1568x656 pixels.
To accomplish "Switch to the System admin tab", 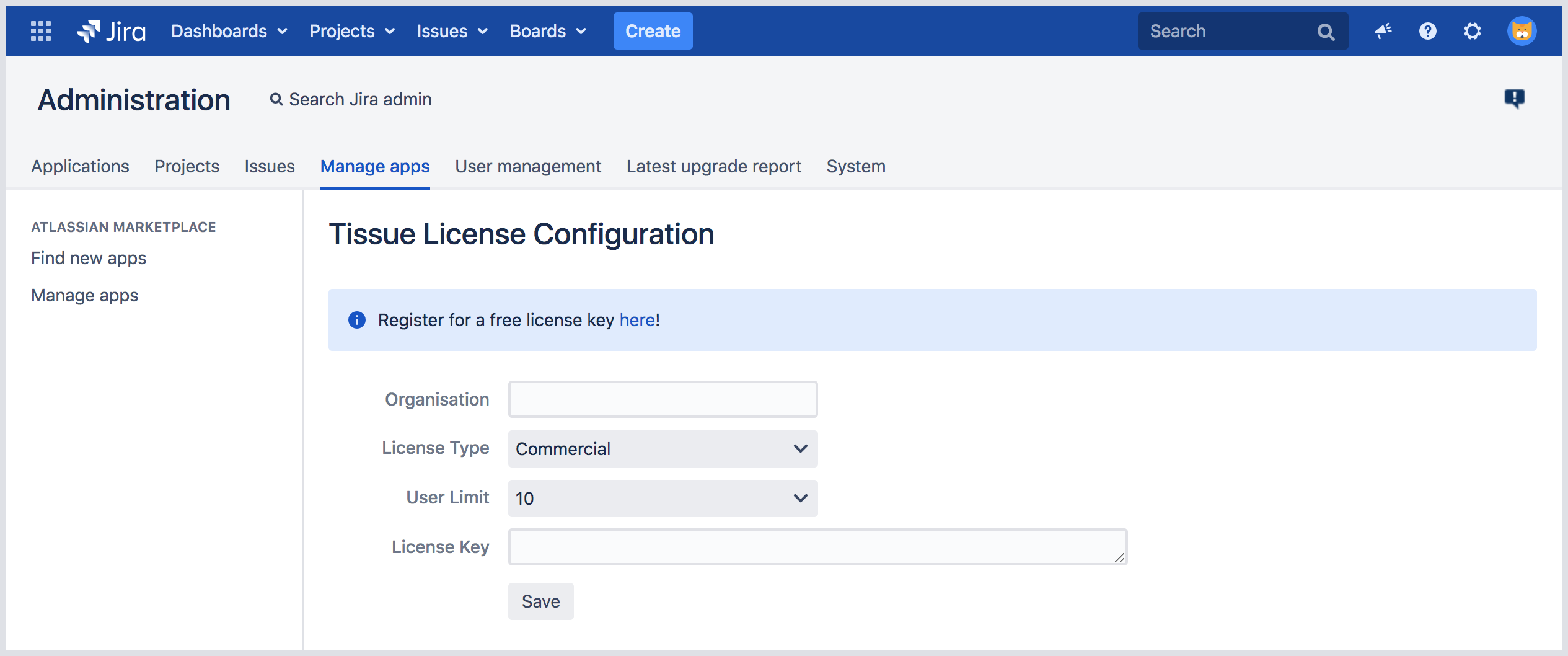I will [856, 166].
